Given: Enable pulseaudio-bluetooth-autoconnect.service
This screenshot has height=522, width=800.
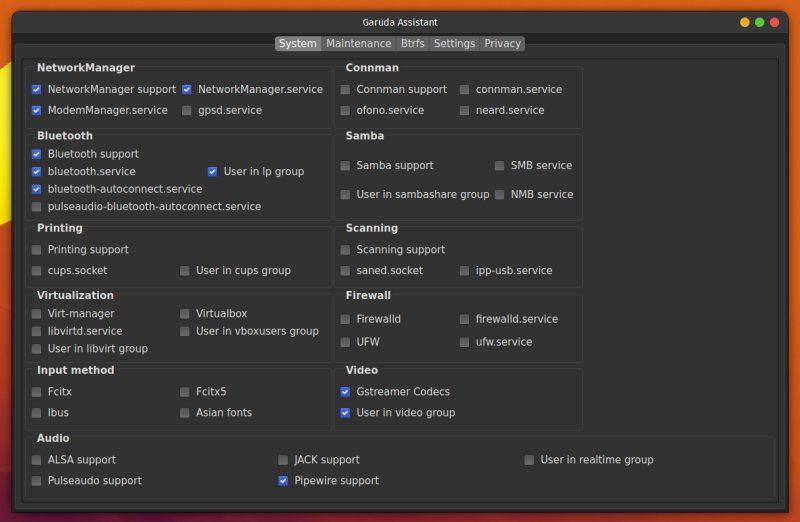Looking at the screenshot, I should click(37, 206).
